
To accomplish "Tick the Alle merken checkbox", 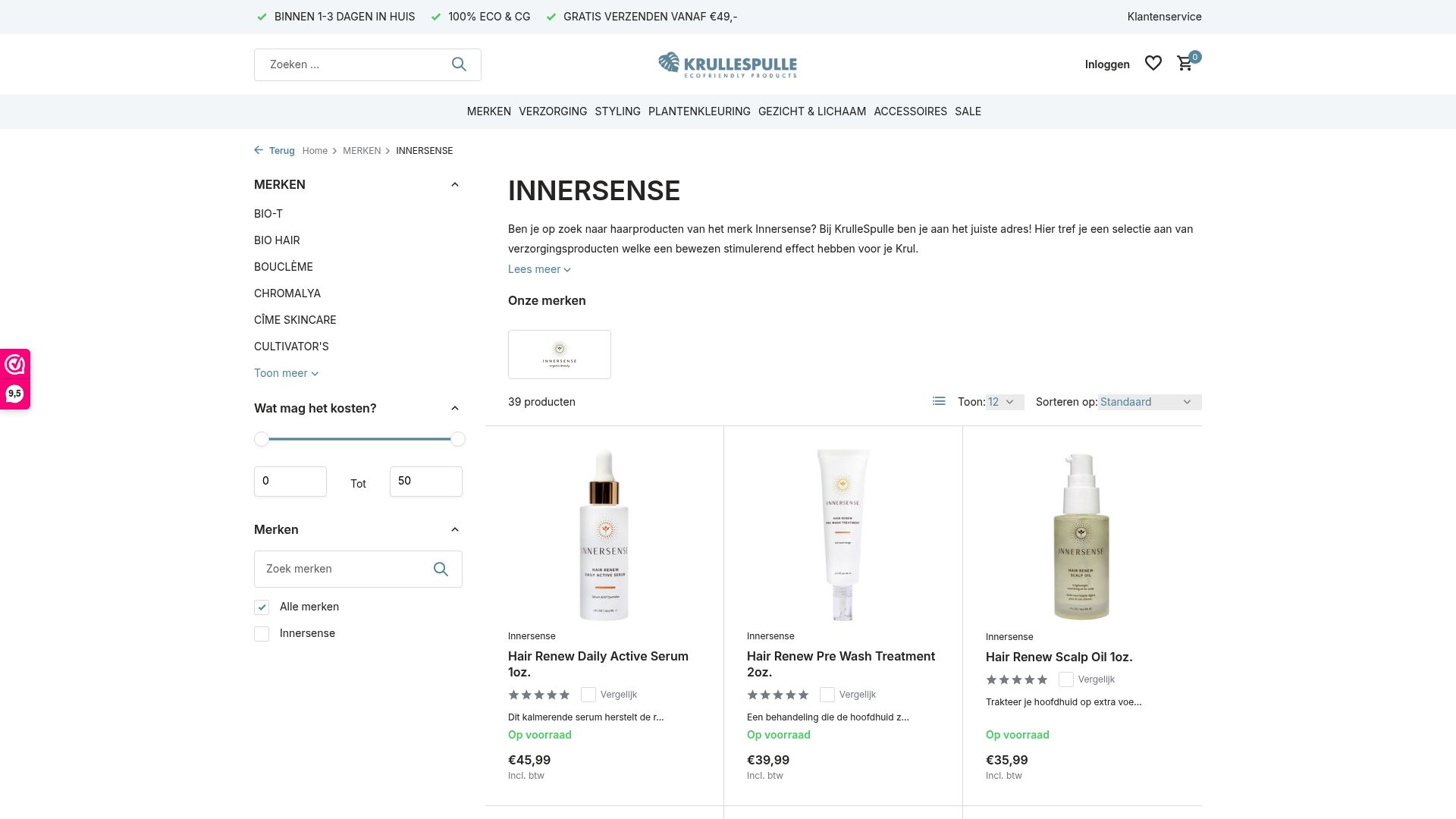I will (262, 607).
